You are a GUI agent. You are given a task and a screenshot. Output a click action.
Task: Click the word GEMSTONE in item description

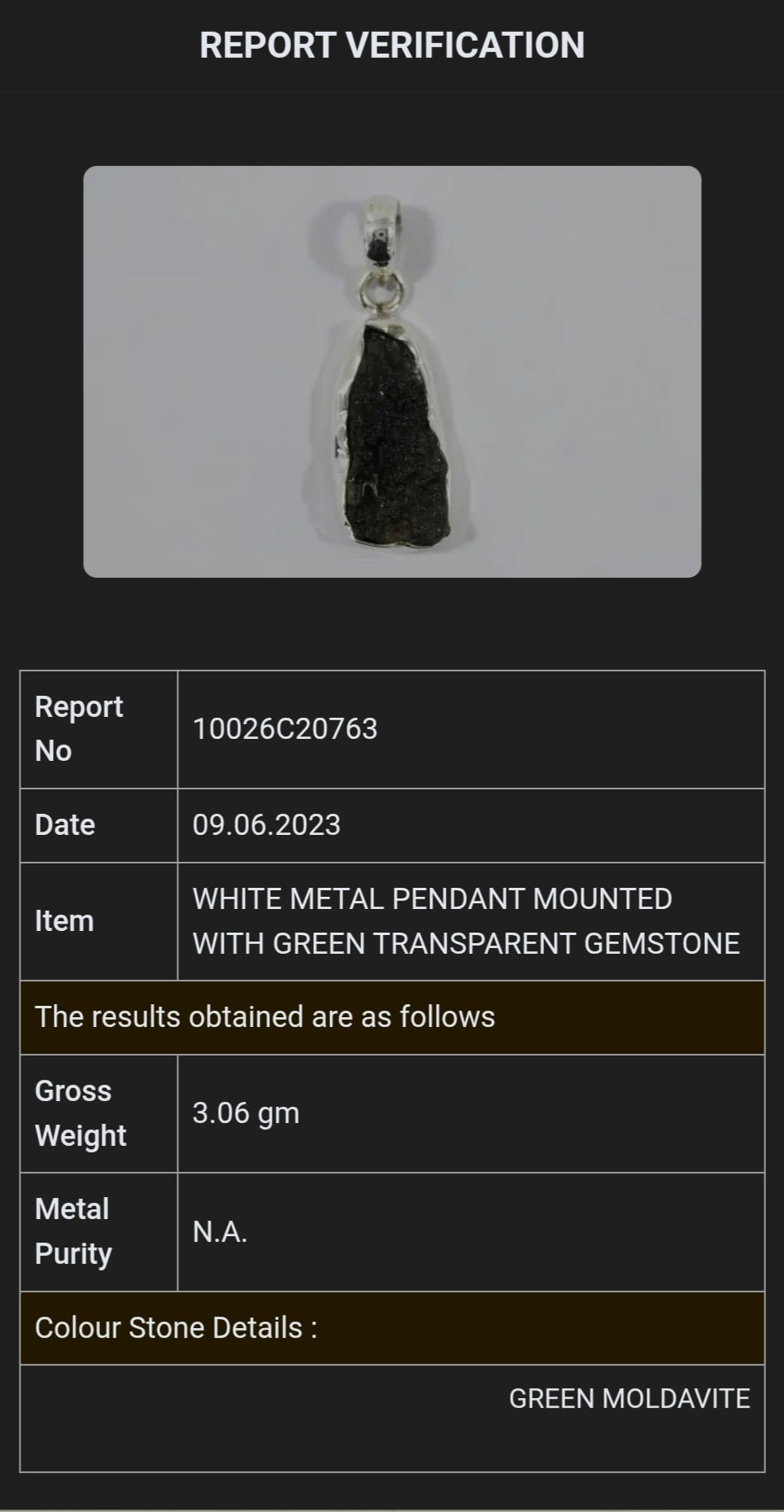(662, 944)
